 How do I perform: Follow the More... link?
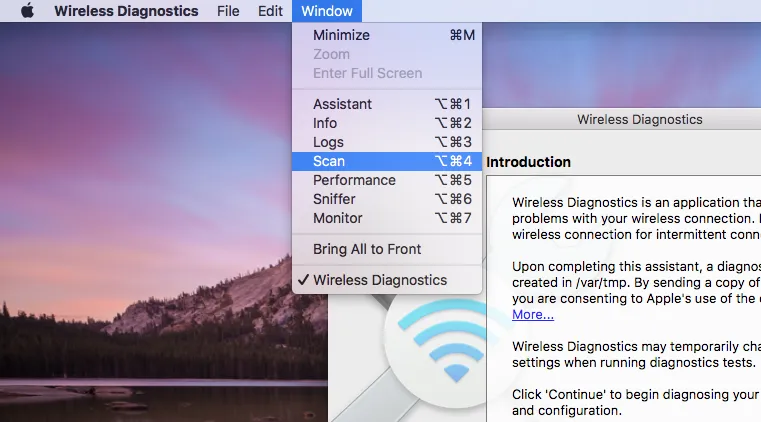pyautogui.click(x=533, y=314)
